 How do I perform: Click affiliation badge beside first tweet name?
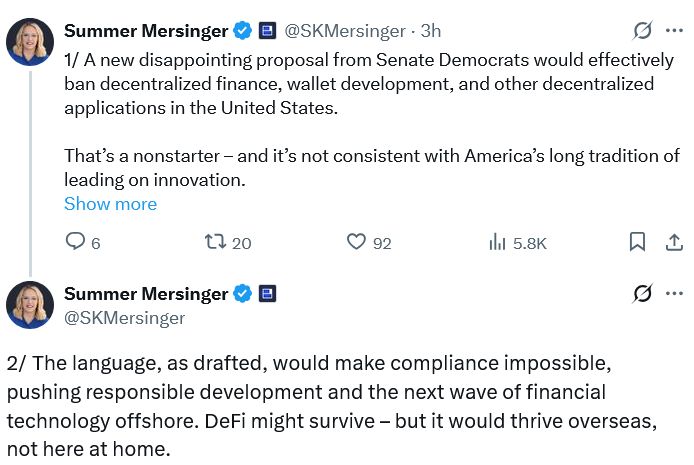(x=268, y=32)
